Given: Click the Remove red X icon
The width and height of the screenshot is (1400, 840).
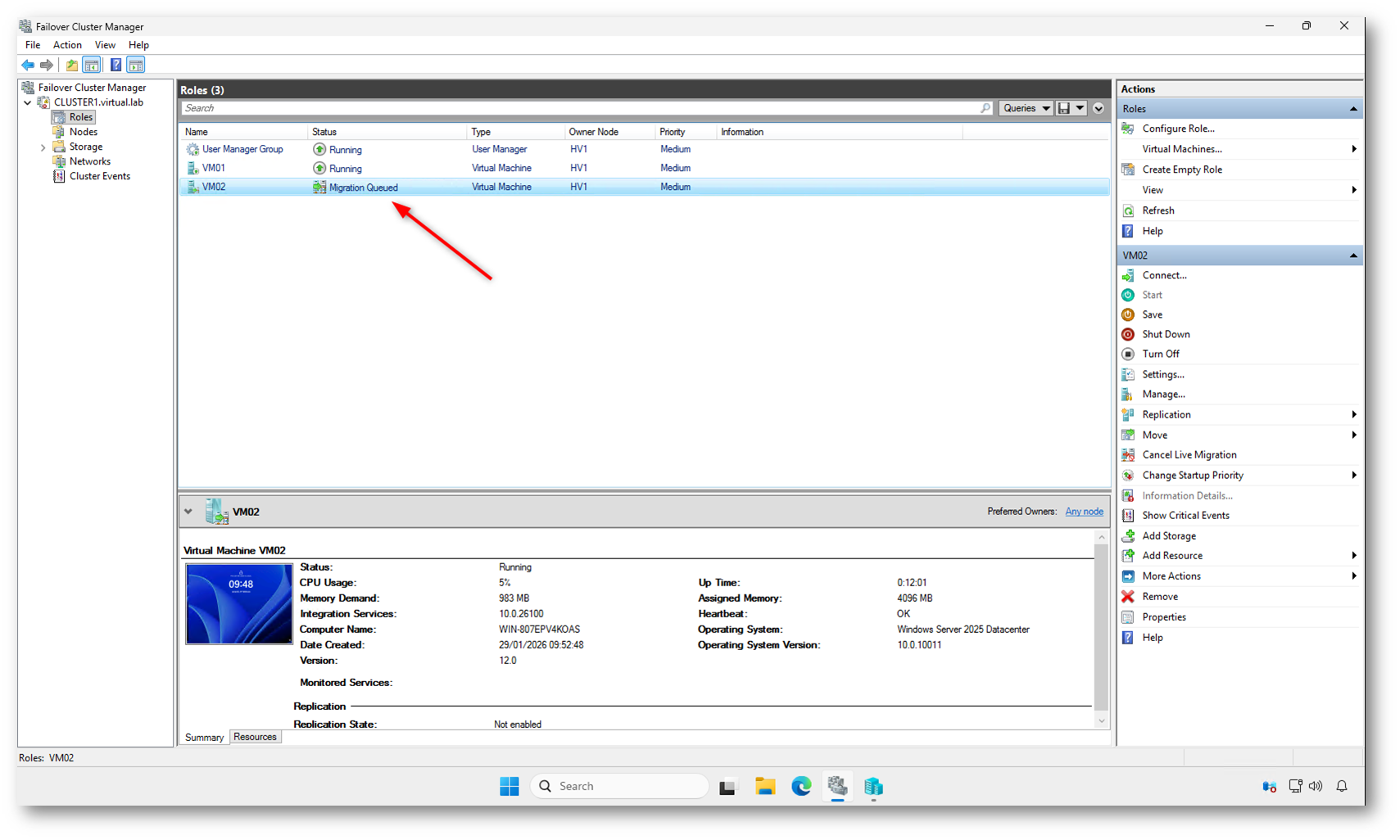Looking at the screenshot, I should click(1128, 597).
